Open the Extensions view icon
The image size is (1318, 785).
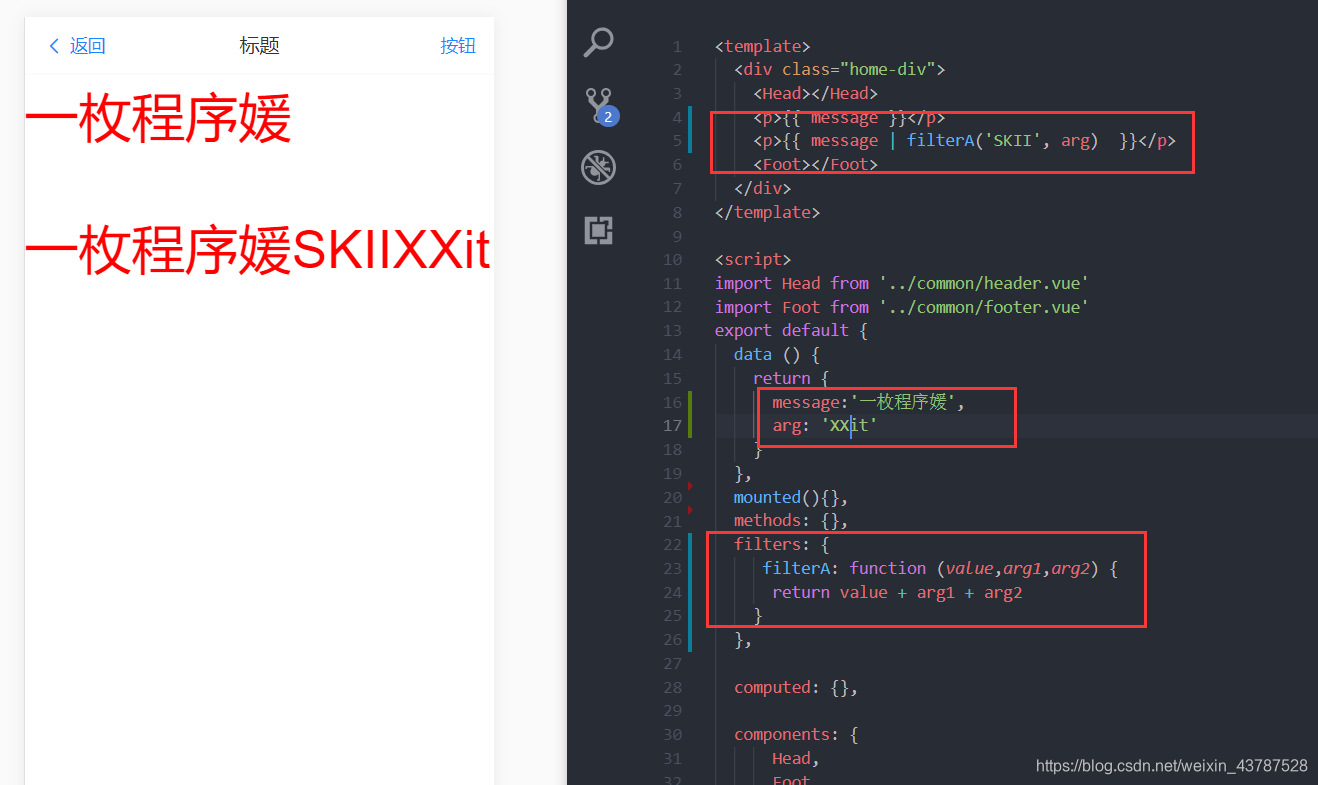(x=598, y=231)
